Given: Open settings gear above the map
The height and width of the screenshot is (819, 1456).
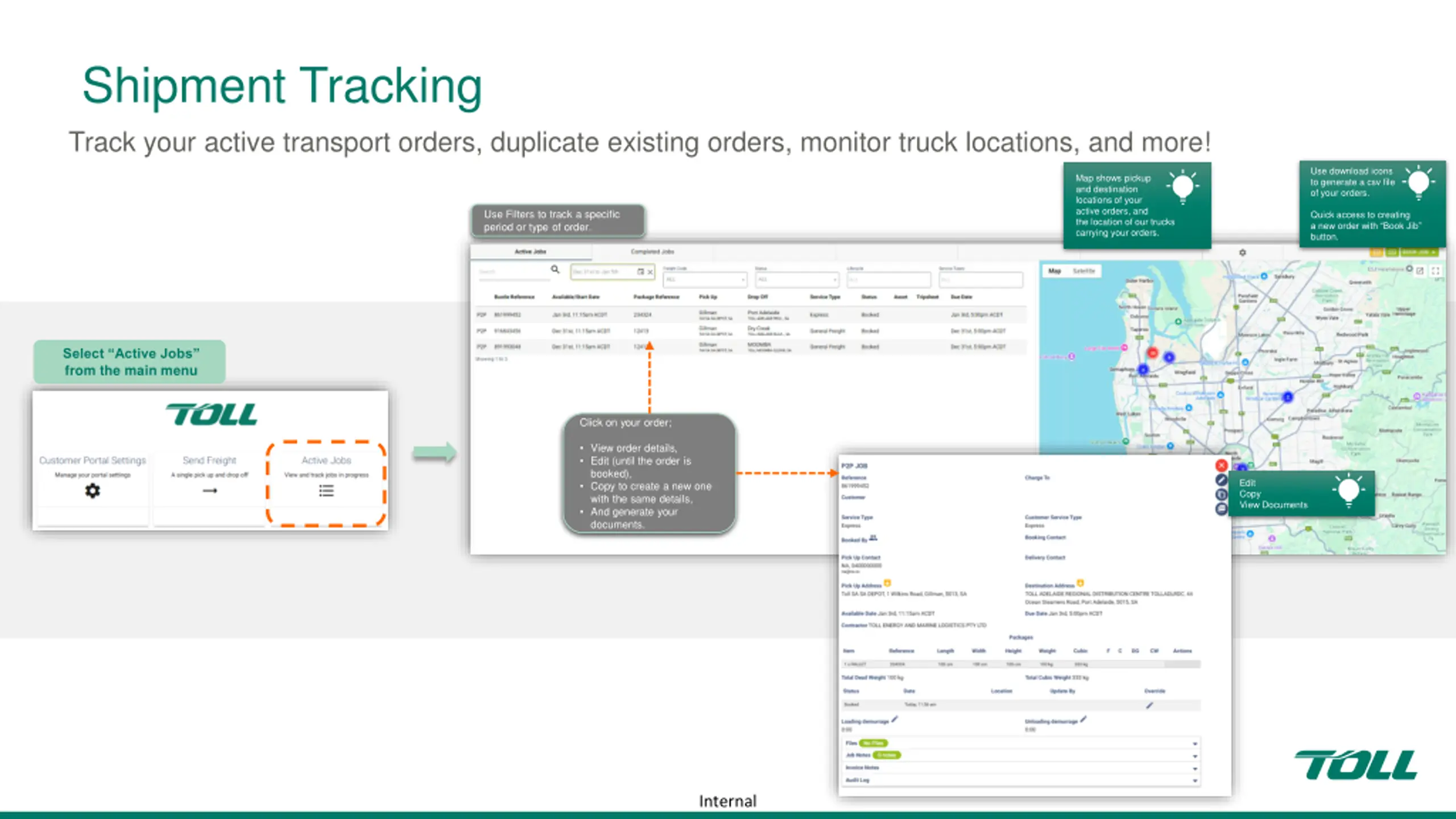Looking at the screenshot, I should [x=1243, y=252].
